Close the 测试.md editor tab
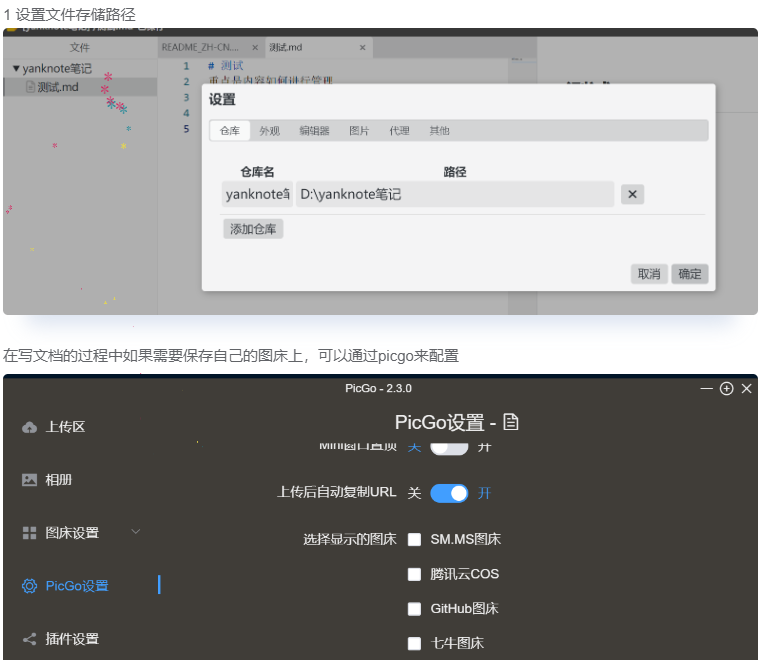 tap(363, 48)
